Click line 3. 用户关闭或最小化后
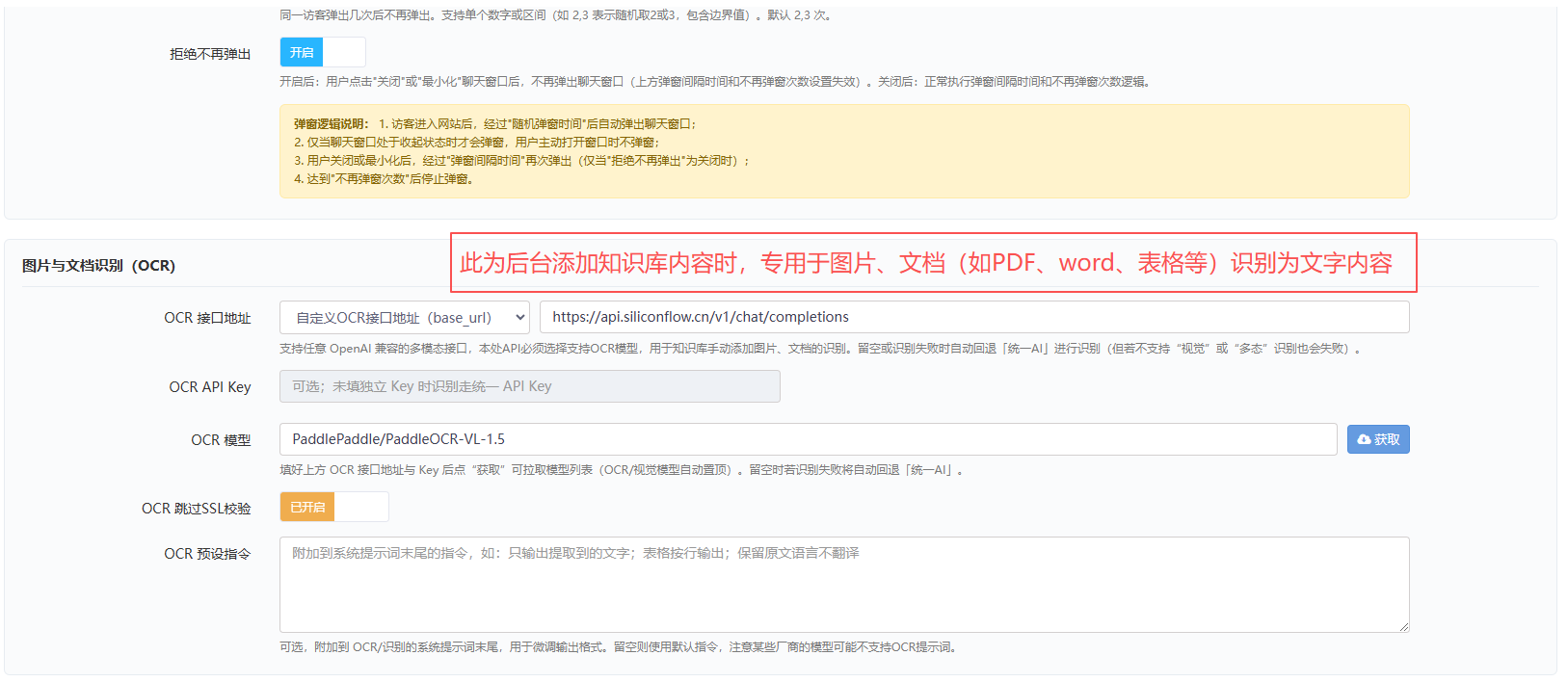 point(522,161)
